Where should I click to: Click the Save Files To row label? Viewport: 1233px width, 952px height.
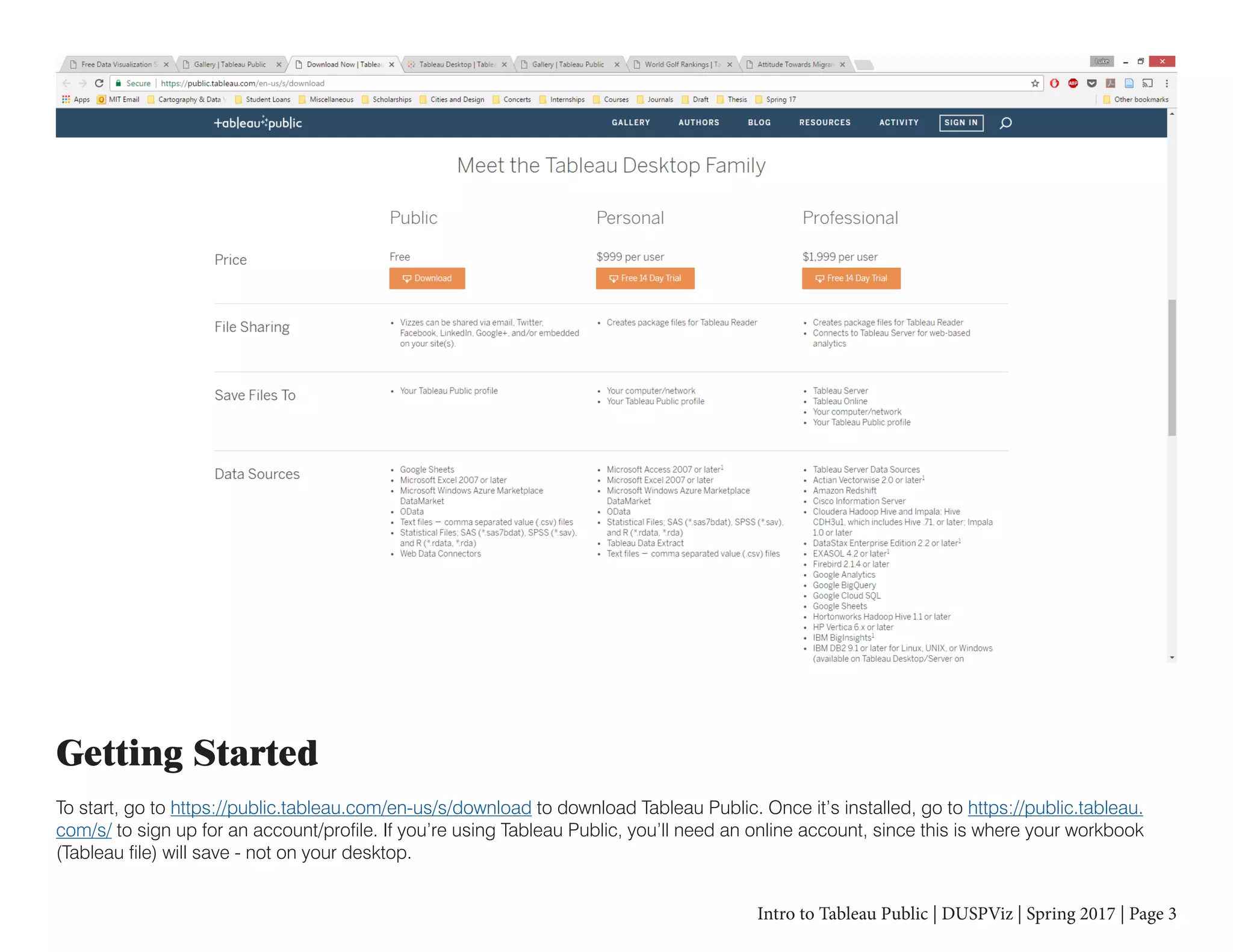[255, 395]
